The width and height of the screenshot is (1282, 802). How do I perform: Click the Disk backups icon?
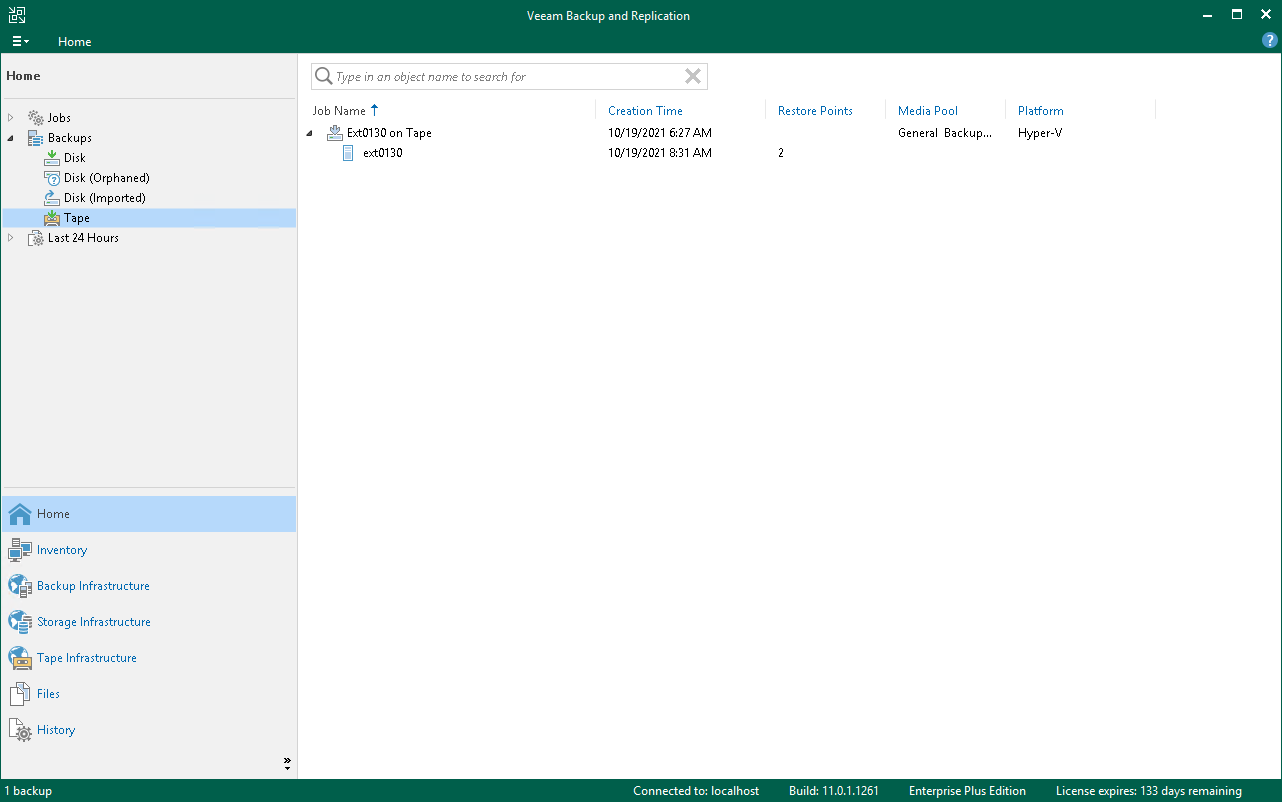(x=52, y=158)
